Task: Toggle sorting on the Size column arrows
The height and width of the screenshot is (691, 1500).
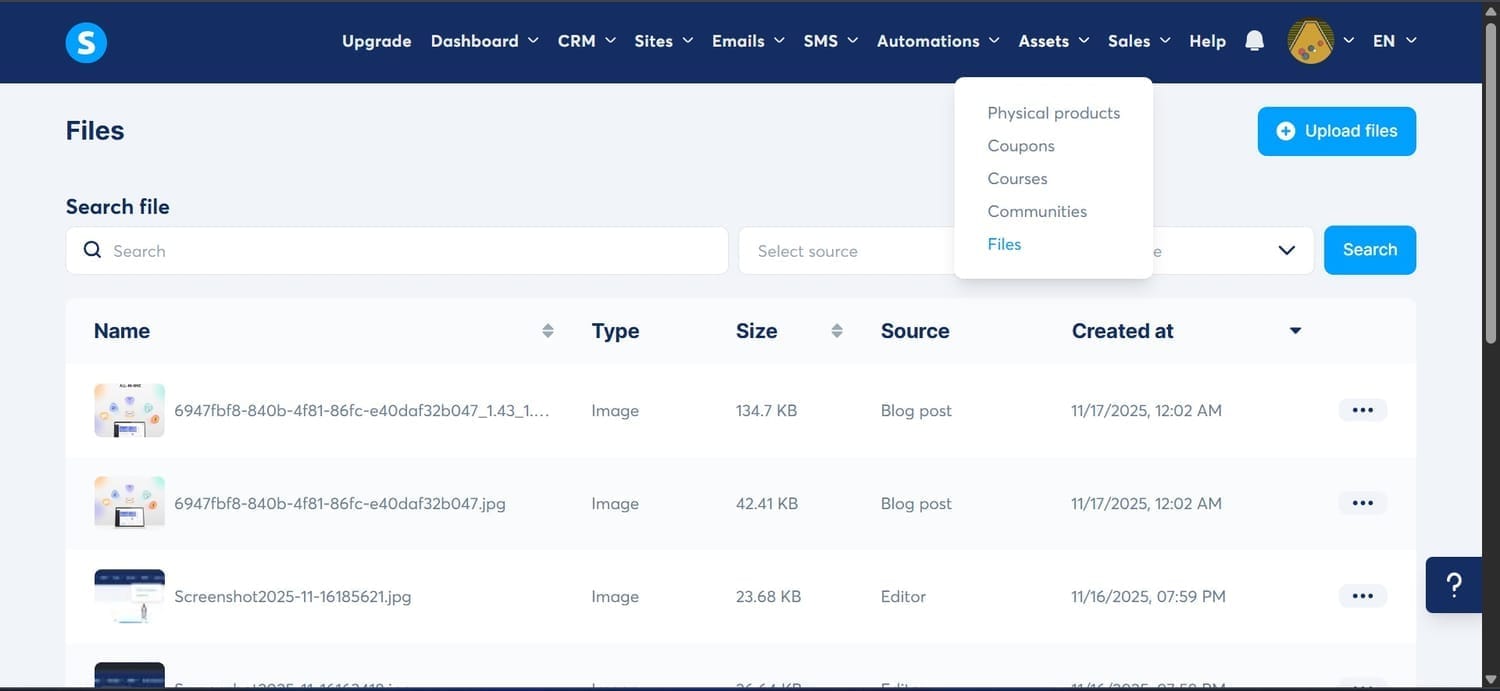Action: [836, 329]
